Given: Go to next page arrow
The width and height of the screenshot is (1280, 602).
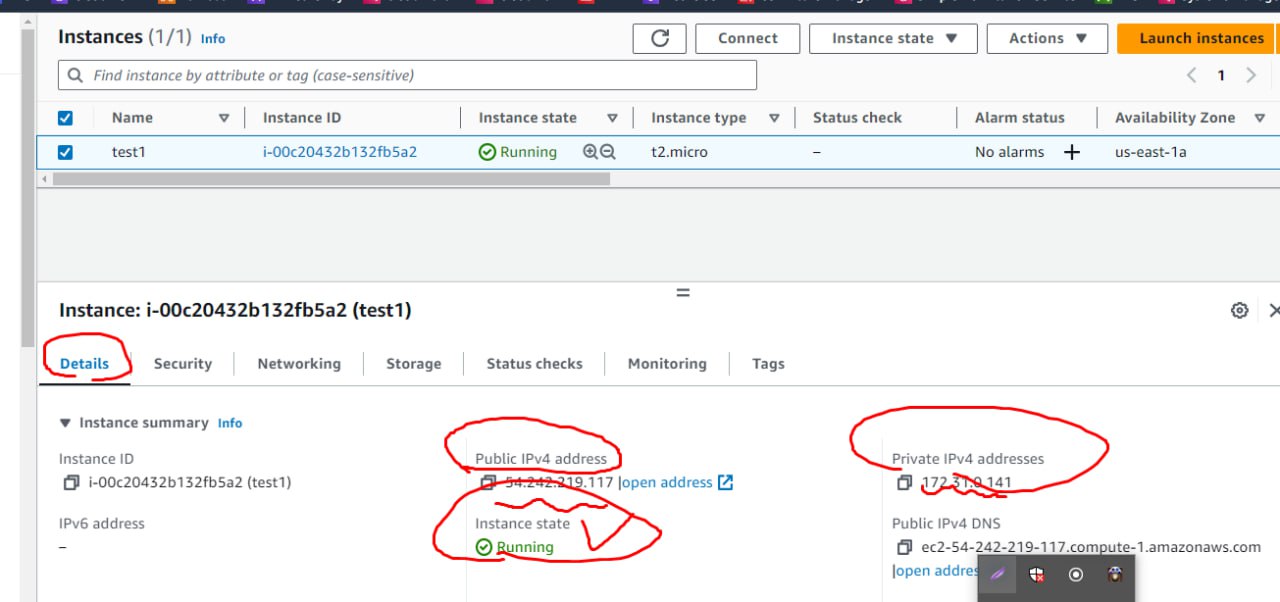Looking at the screenshot, I should (x=1251, y=75).
